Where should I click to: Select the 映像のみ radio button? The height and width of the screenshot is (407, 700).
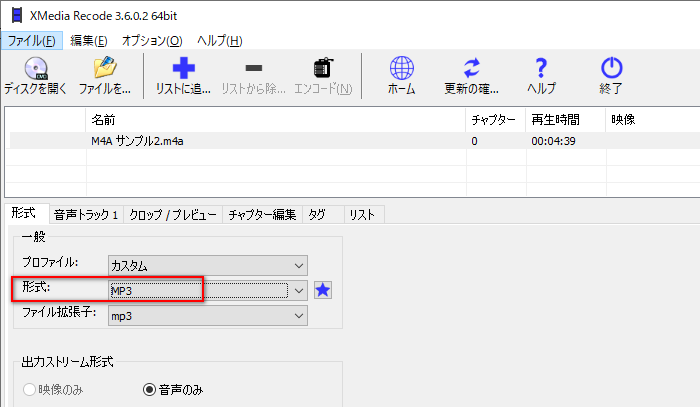(x=29, y=390)
